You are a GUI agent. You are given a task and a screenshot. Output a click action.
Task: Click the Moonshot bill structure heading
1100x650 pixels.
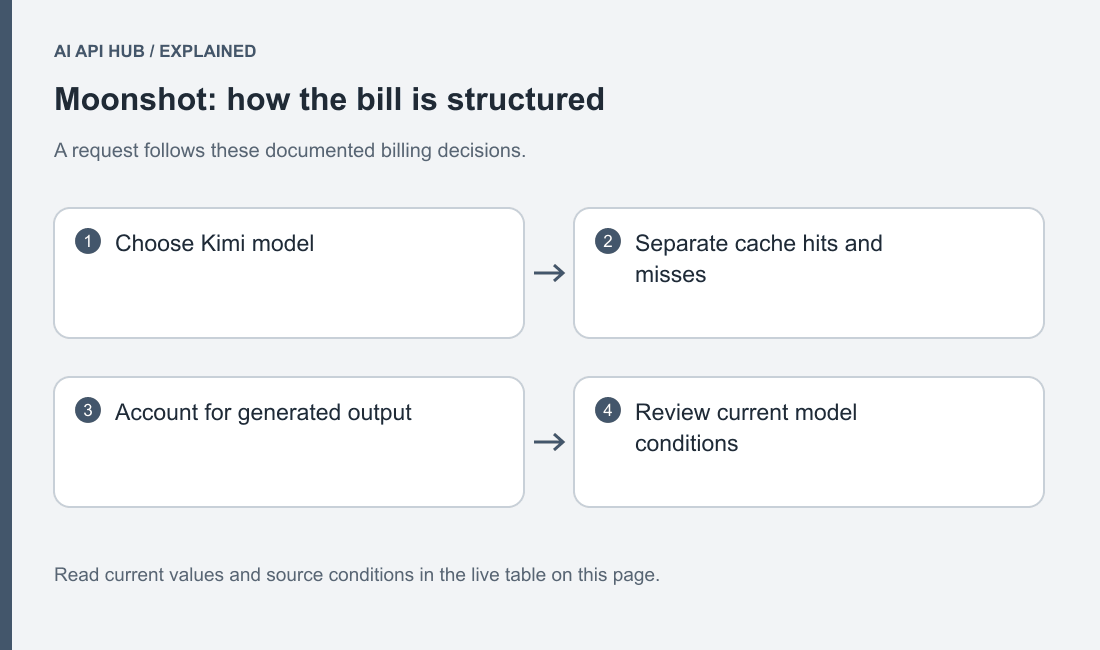pyautogui.click(x=329, y=99)
